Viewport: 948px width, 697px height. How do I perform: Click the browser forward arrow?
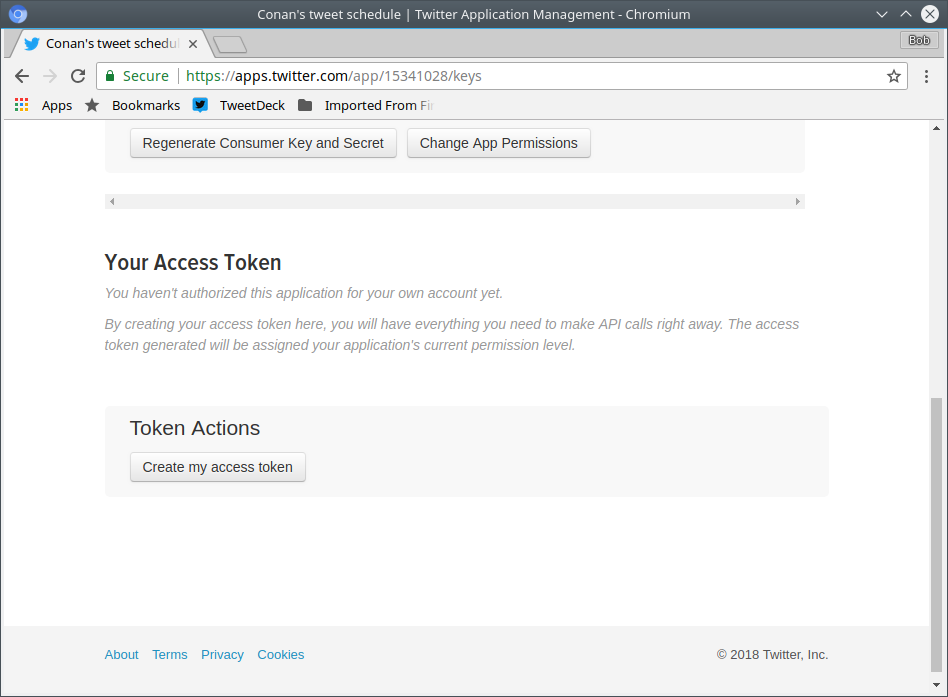[50, 76]
